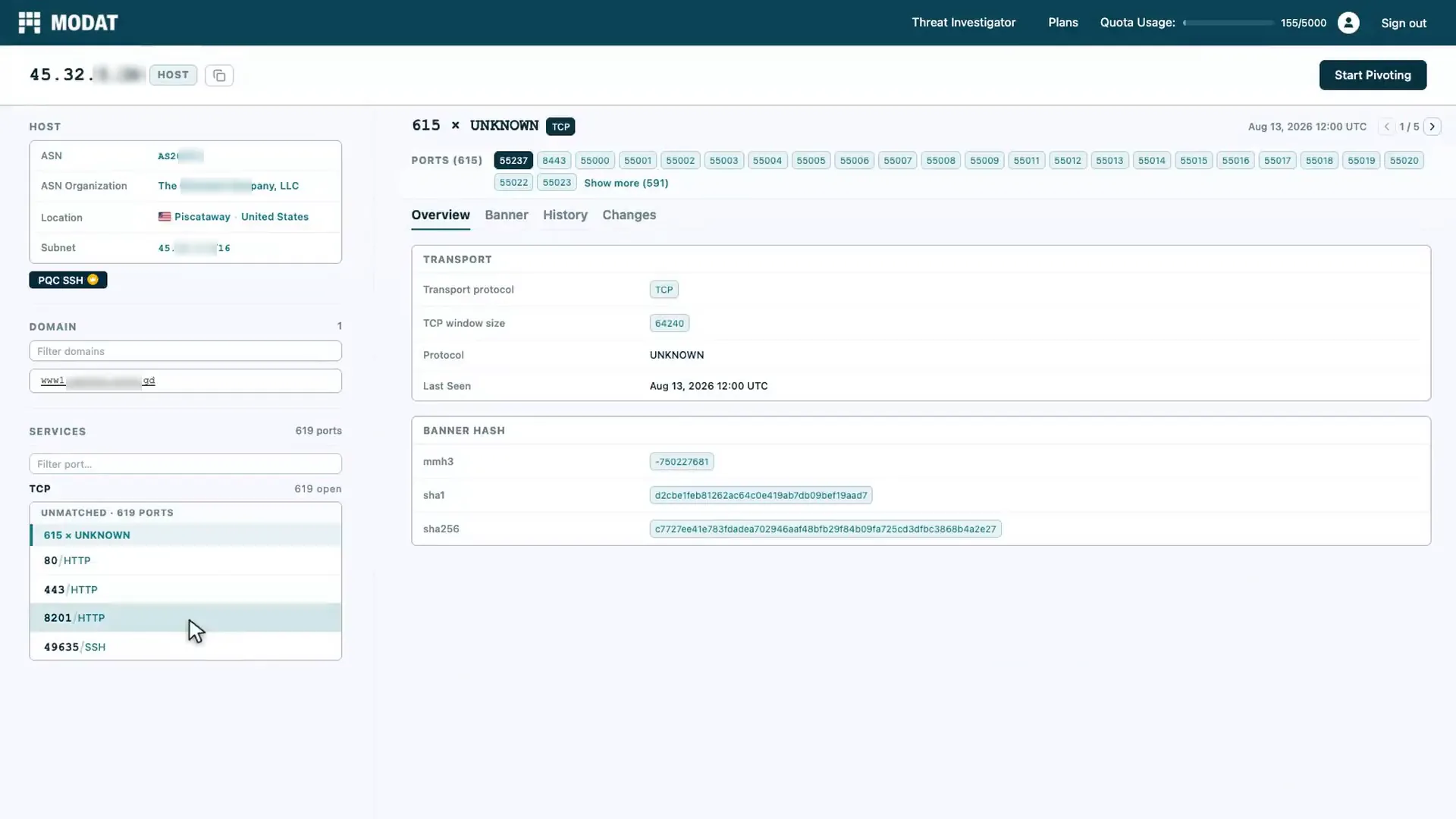
Task: Click the Subnet link value
Action: coord(194,248)
